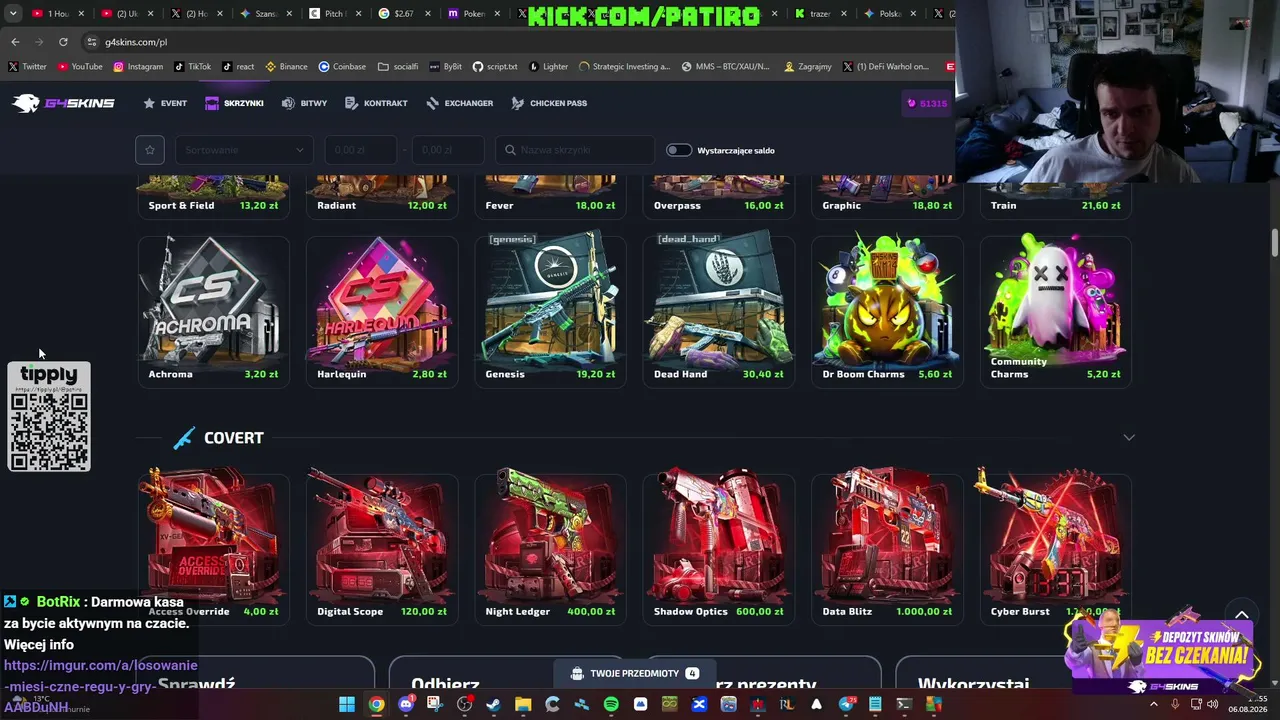The height and width of the screenshot is (720, 1280).
Task: Open the Event page with star icon
Action: pyautogui.click(x=165, y=103)
